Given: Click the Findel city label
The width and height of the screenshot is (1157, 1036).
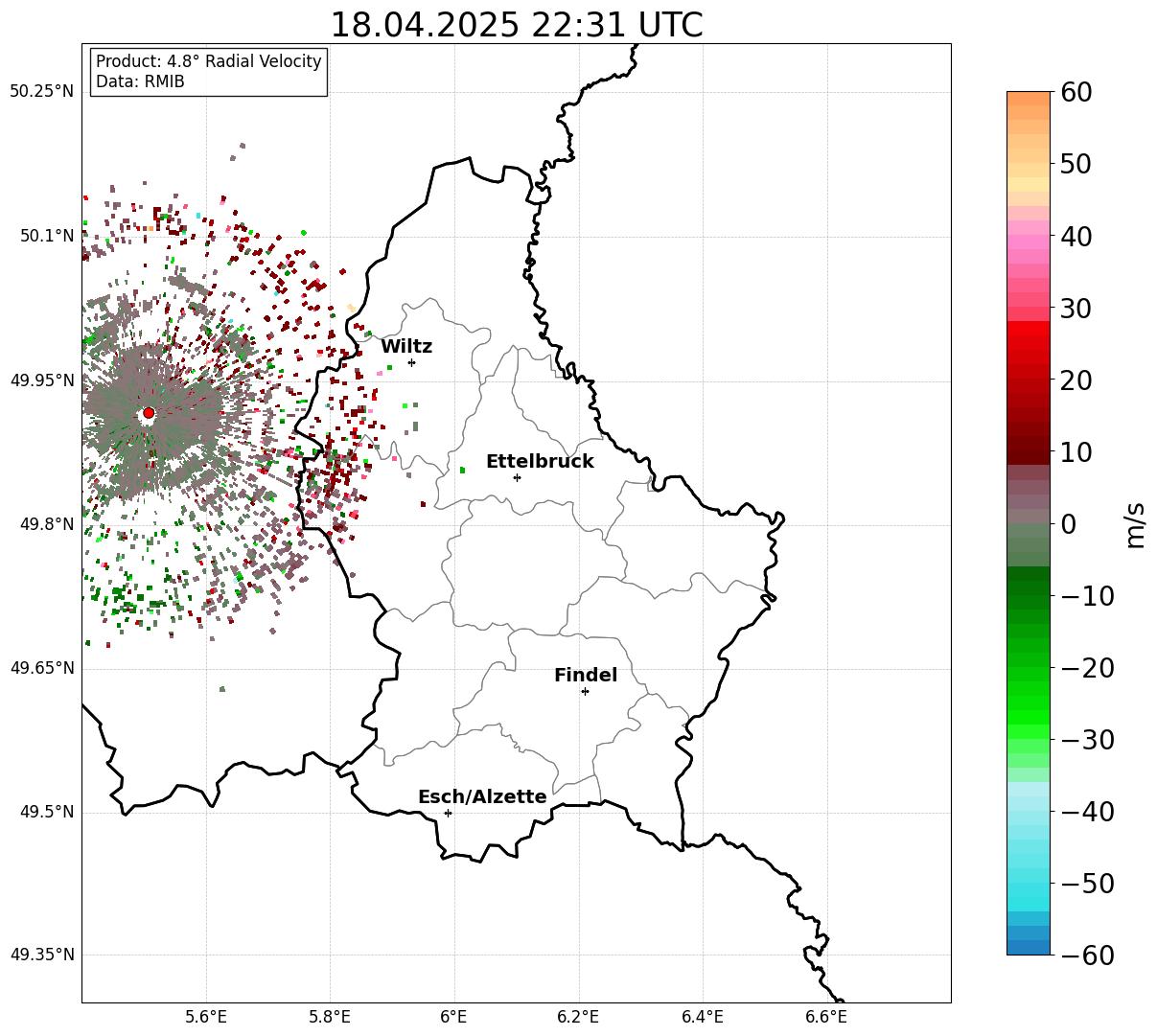Looking at the screenshot, I should [586, 676].
